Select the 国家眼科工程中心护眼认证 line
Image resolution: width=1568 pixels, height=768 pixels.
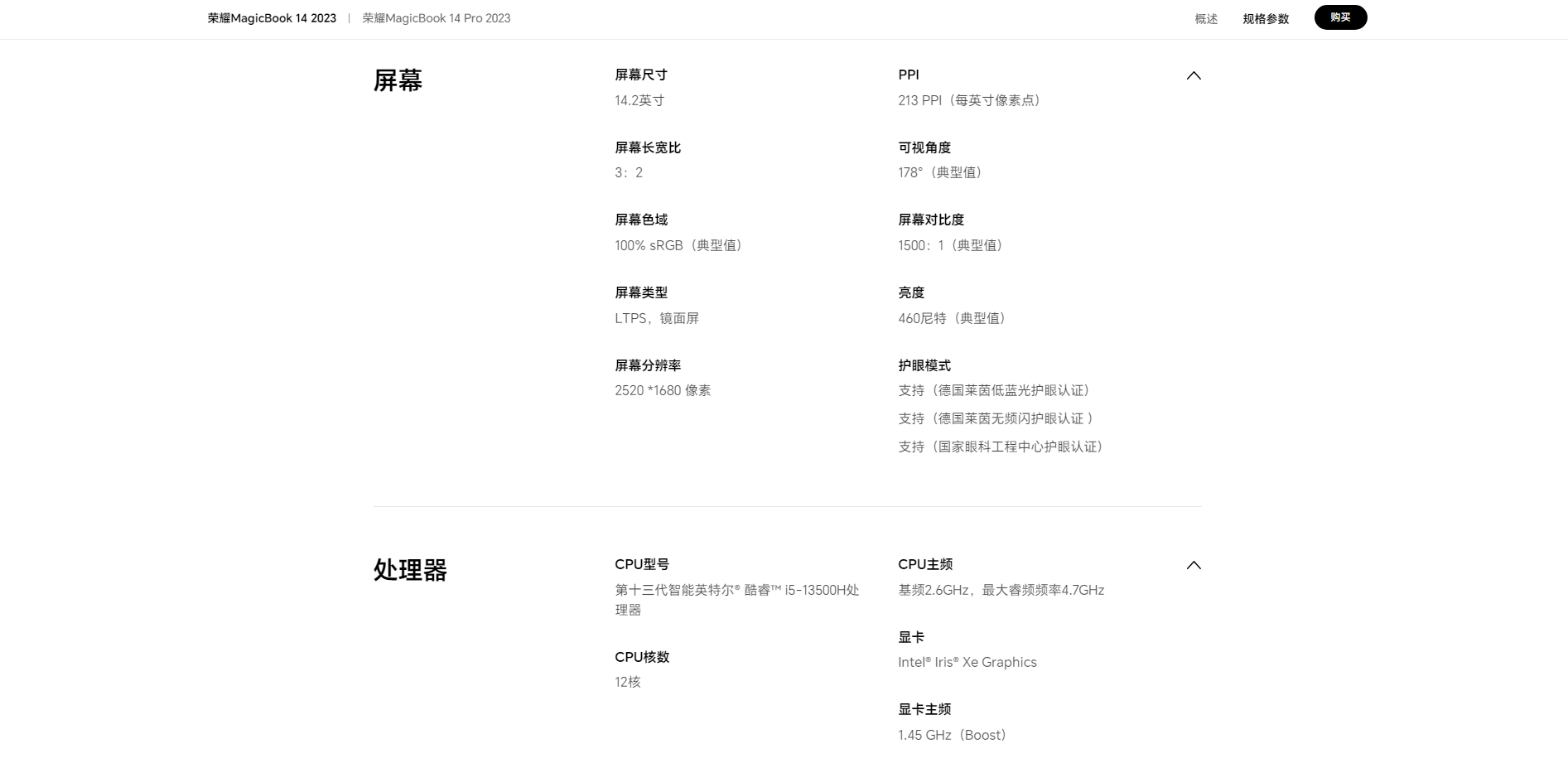pos(1003,447)
